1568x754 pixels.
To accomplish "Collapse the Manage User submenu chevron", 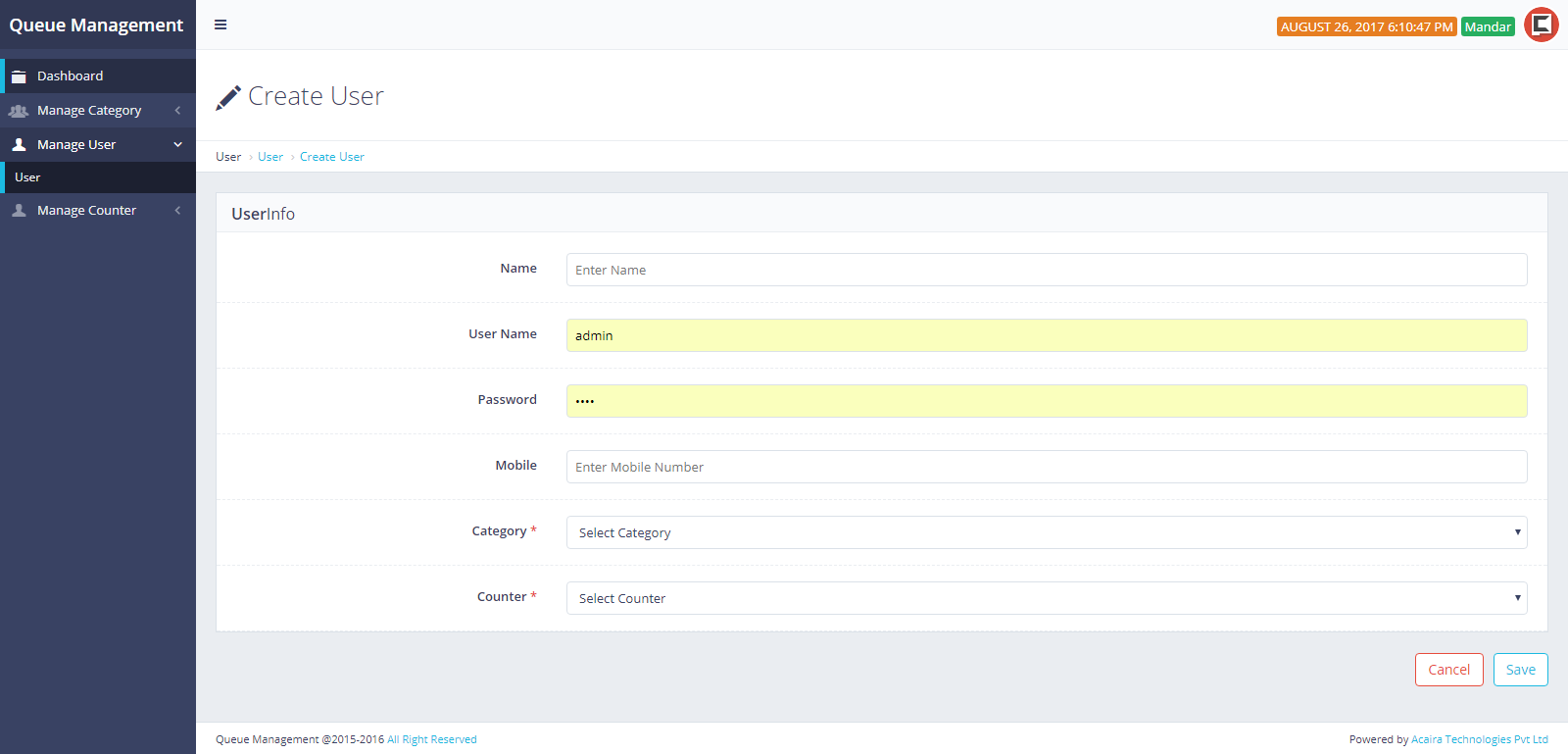I will [x=177, y=144].
